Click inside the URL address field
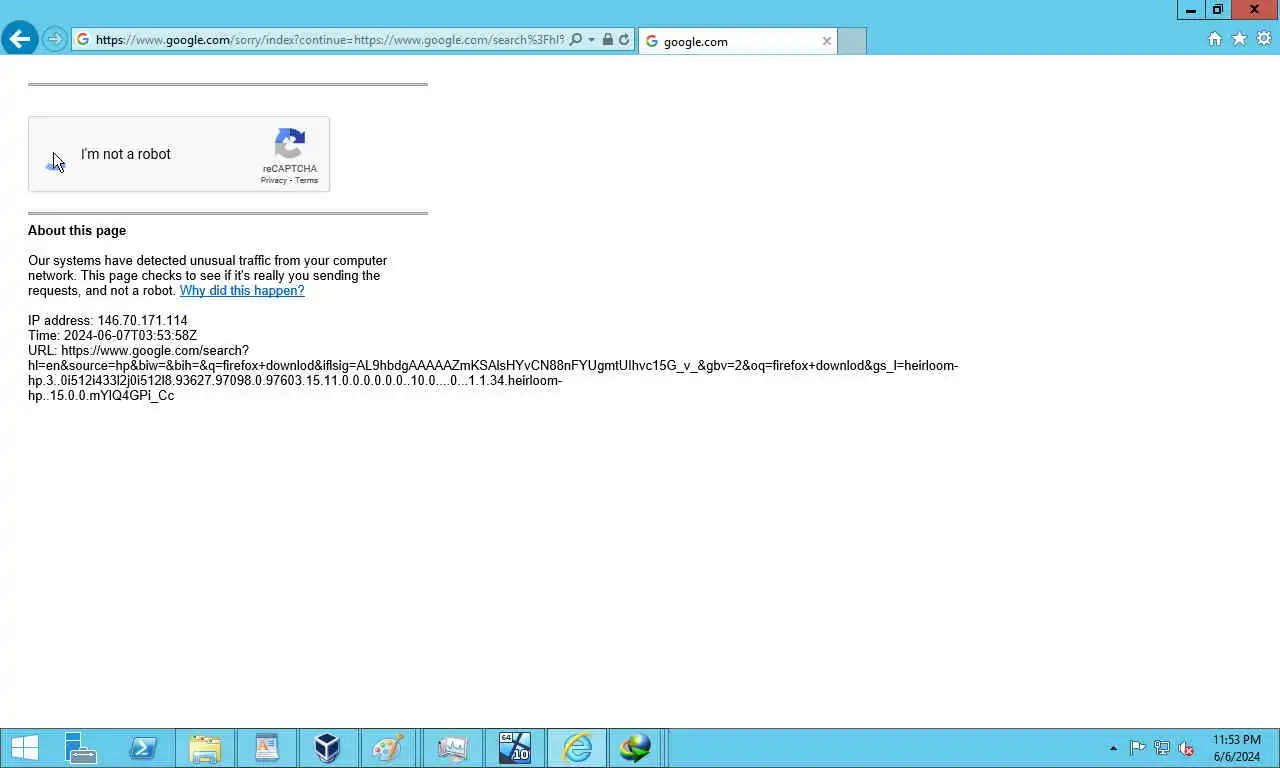Screen dimensions: 1280x768 click(330, 40)
